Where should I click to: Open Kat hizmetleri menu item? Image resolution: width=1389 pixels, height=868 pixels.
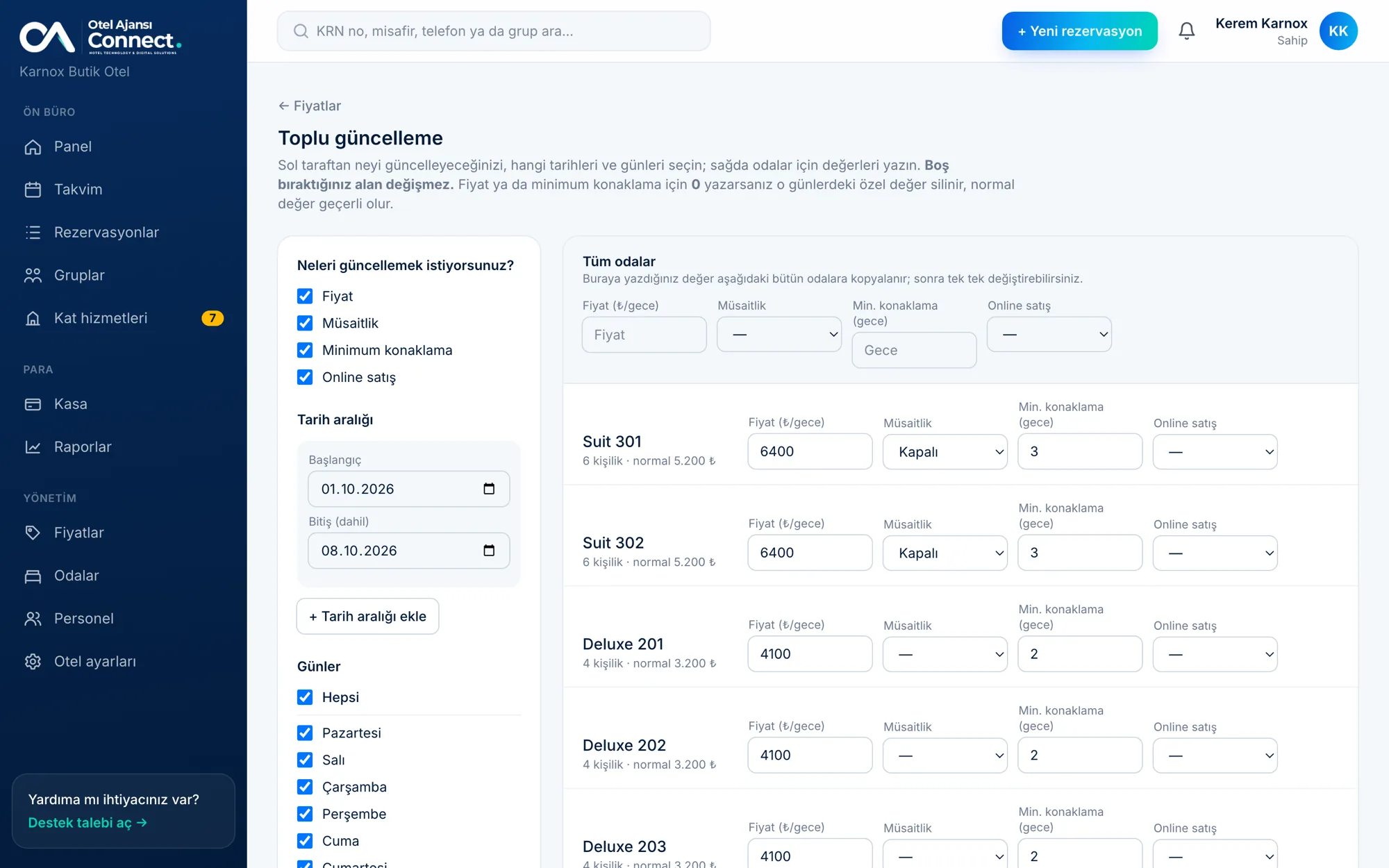coord(124,318)
